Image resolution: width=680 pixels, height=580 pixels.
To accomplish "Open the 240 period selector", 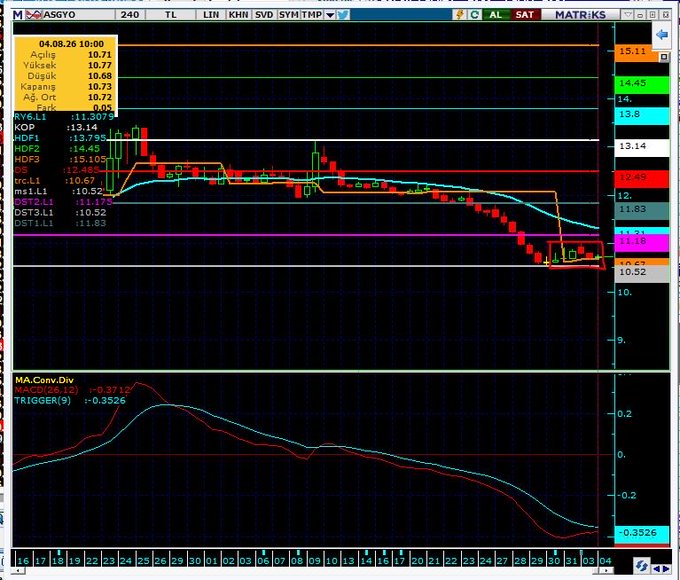I will [x=130, y=15].
